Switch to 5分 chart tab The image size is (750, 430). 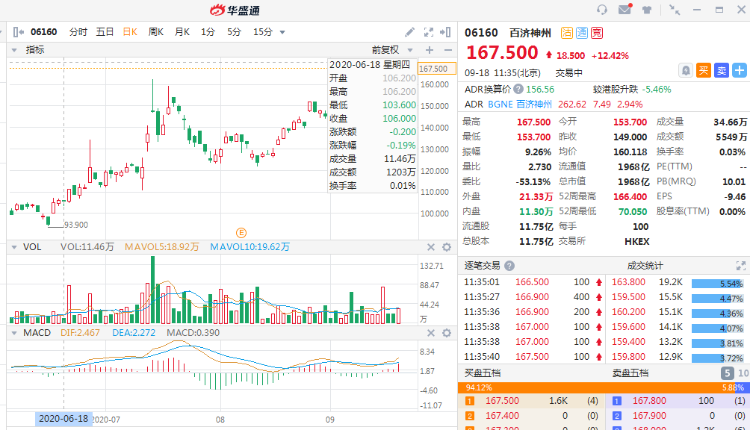point(234,32)
